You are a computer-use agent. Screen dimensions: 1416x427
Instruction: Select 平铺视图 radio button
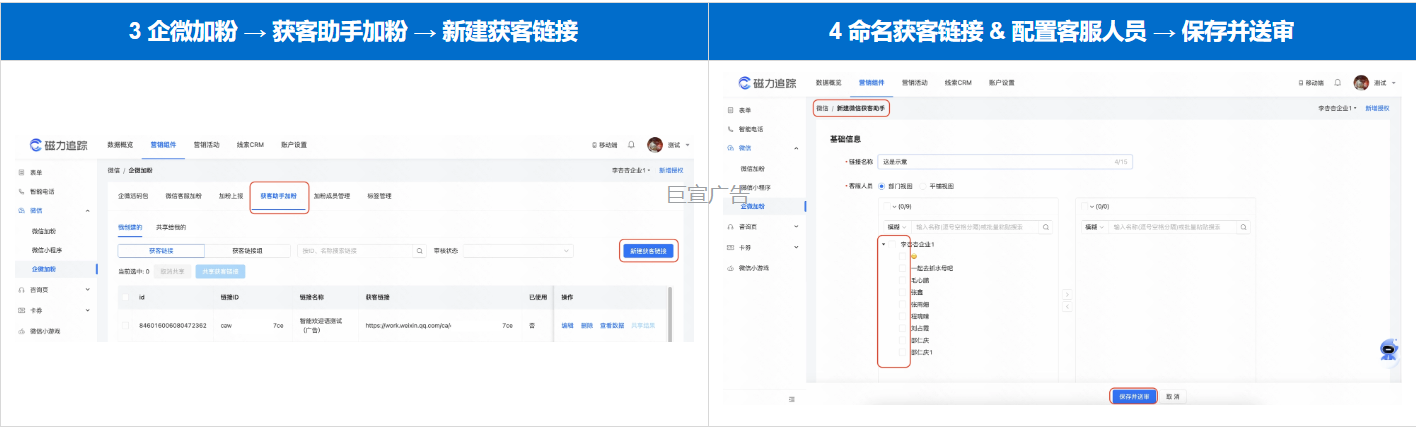point(924,185)
